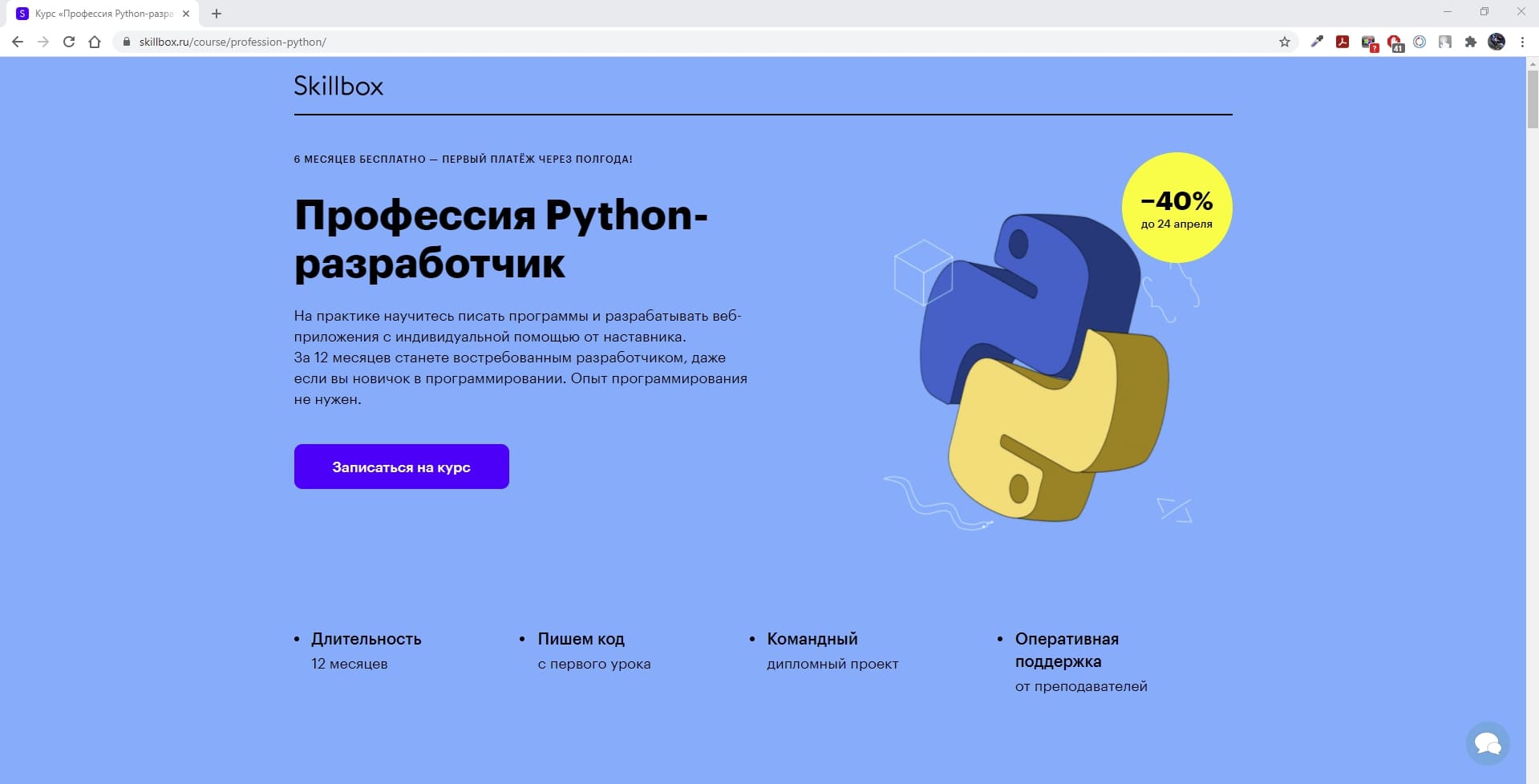Click the 'Пишем код' feature label
The width and height of the screenshot is (1539, 784).
click(581, 639)
